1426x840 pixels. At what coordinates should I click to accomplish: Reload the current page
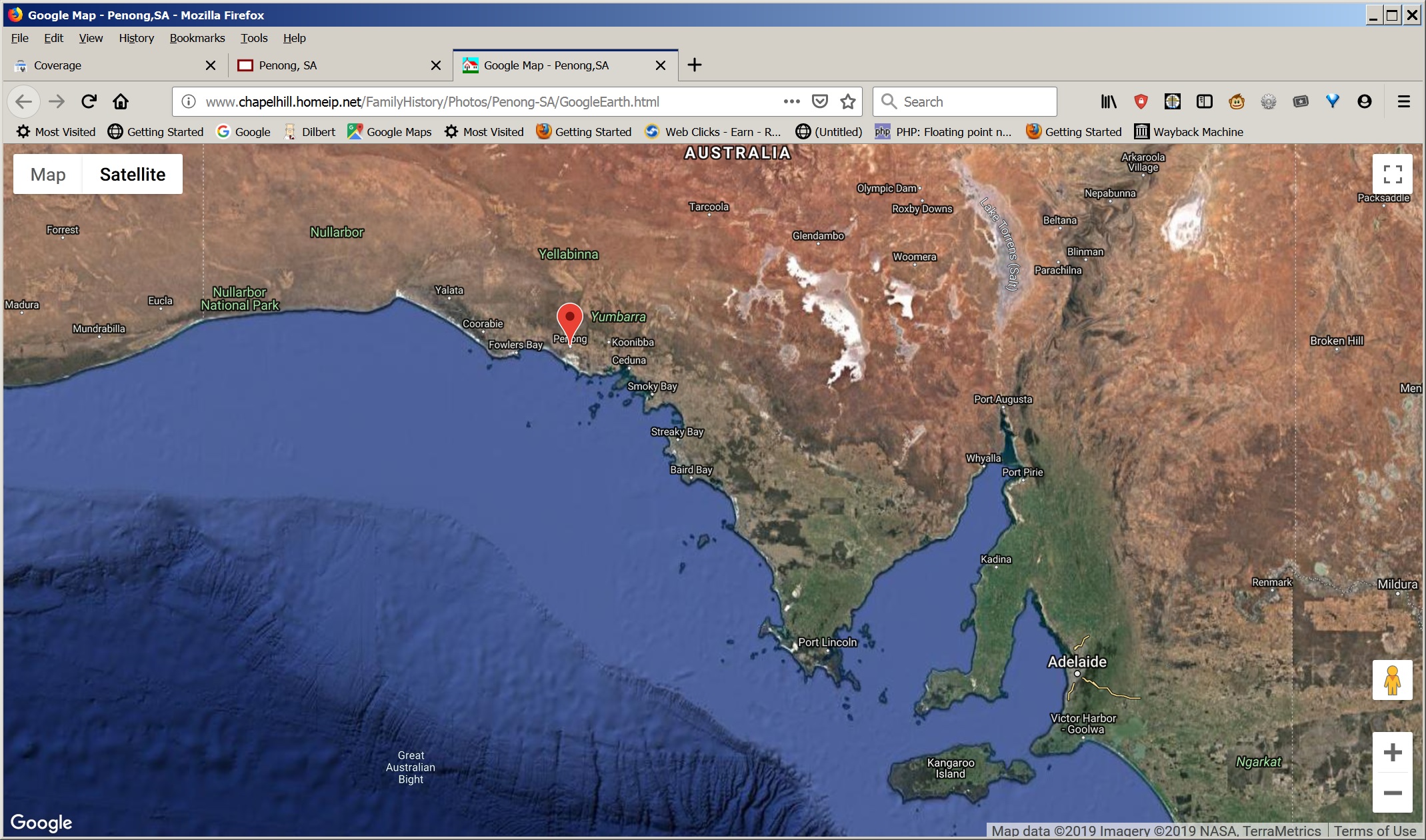click(89, 101)
